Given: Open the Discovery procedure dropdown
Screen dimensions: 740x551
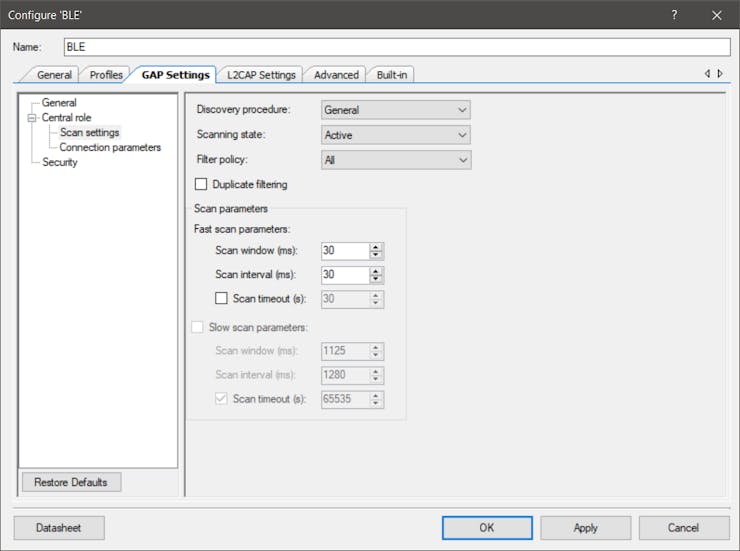Looking at the screenshot, I should [x=395, y=110].
